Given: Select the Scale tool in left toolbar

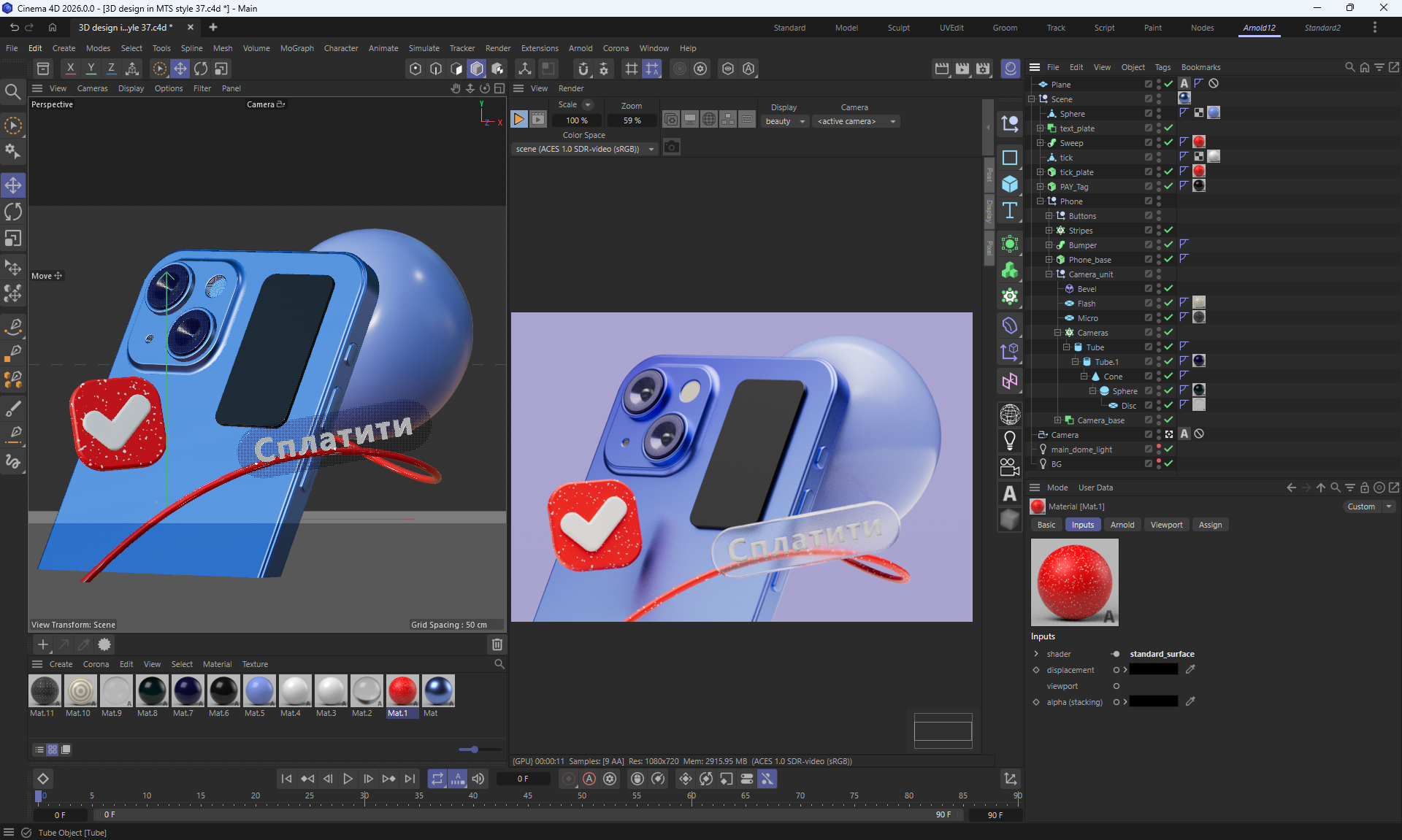Looking at the screenshot, I should (13, 239).
